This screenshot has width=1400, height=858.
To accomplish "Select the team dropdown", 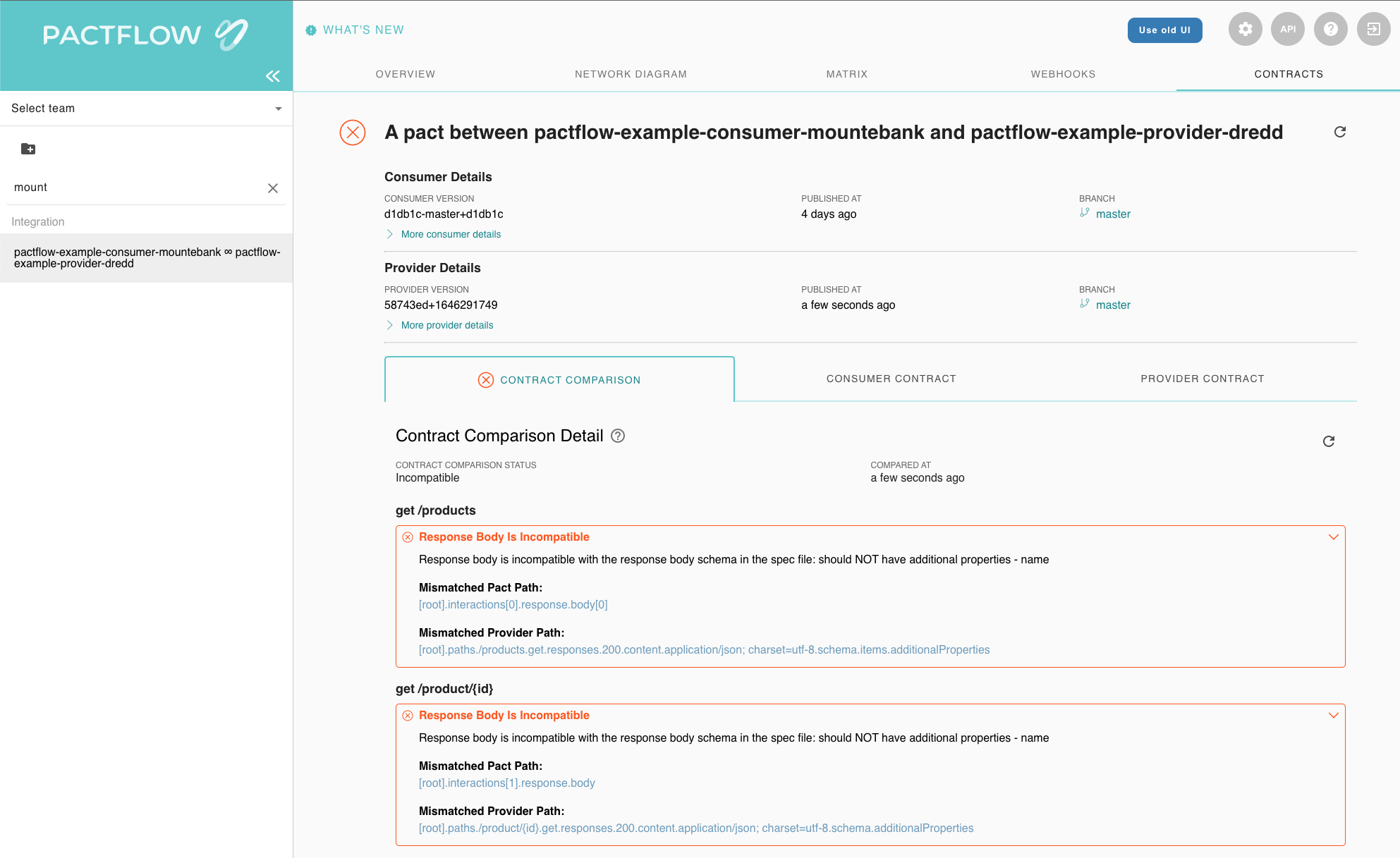I will coord(147,108).
